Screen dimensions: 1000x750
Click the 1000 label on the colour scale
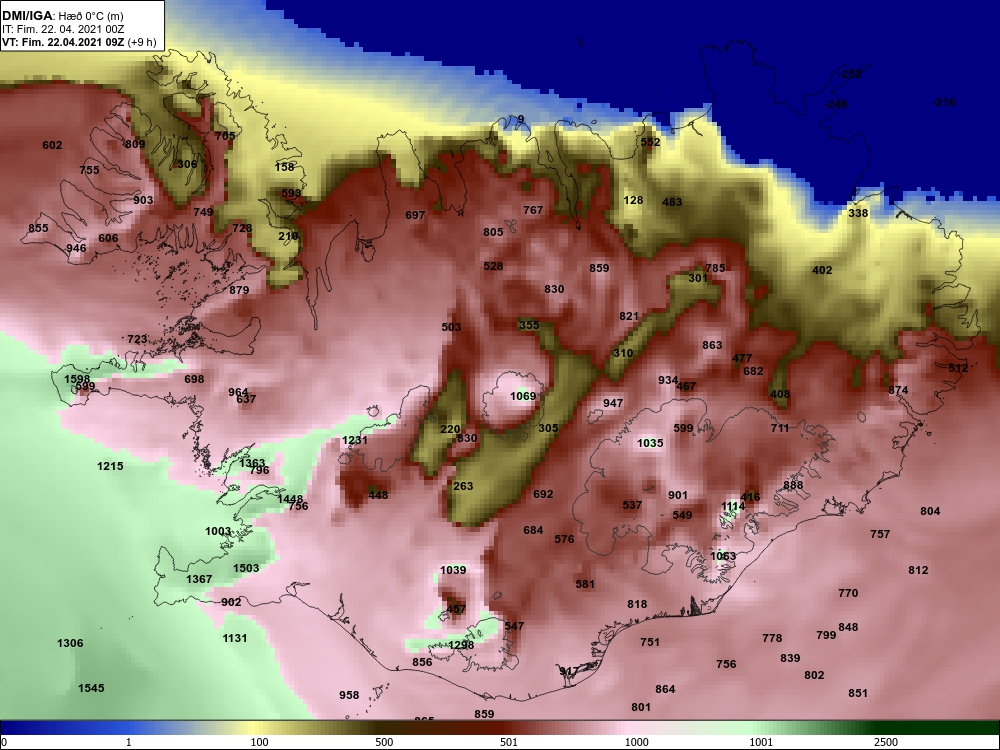637,742
